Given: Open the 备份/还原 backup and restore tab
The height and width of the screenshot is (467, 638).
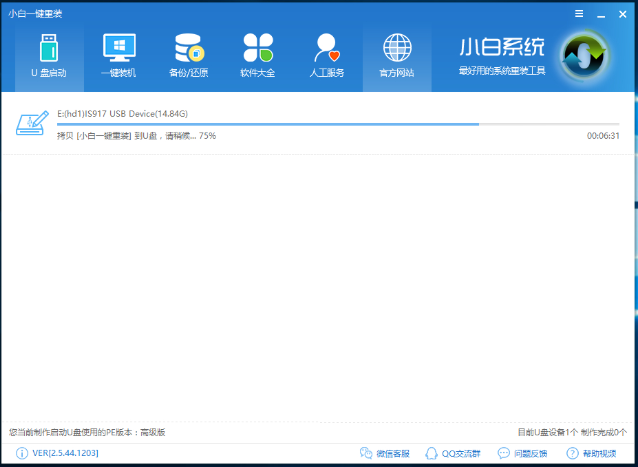Looking at the screenshot, I should pos(188,56).
